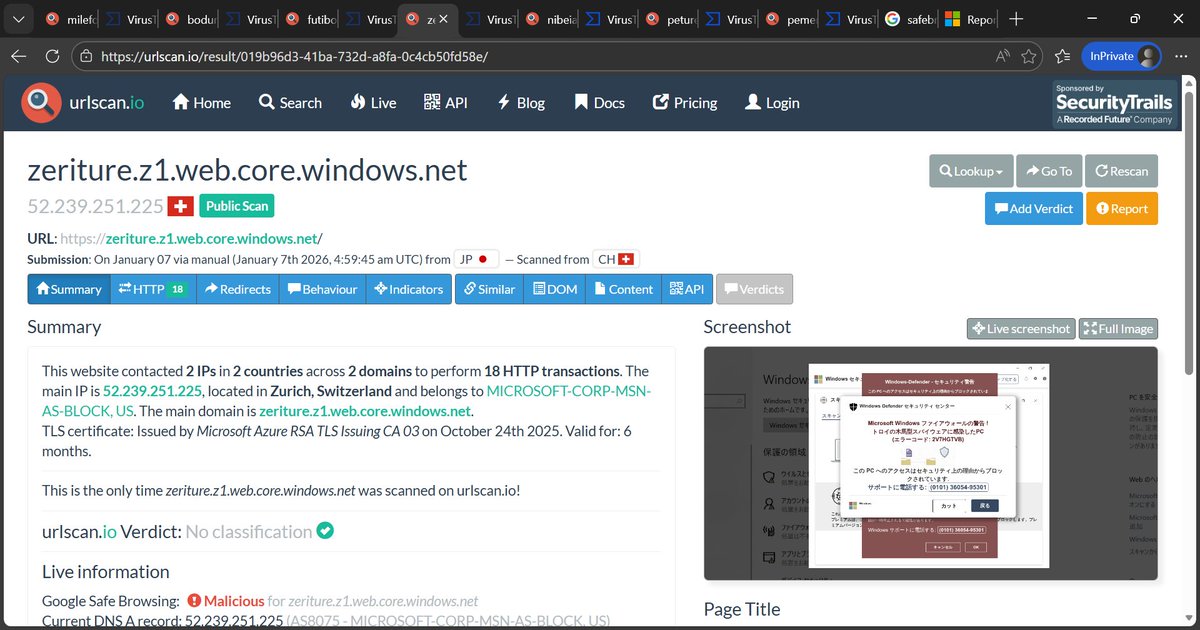Click the InPrivate profile button
The image size is (1200, 630).
(x=1123, y=57)
